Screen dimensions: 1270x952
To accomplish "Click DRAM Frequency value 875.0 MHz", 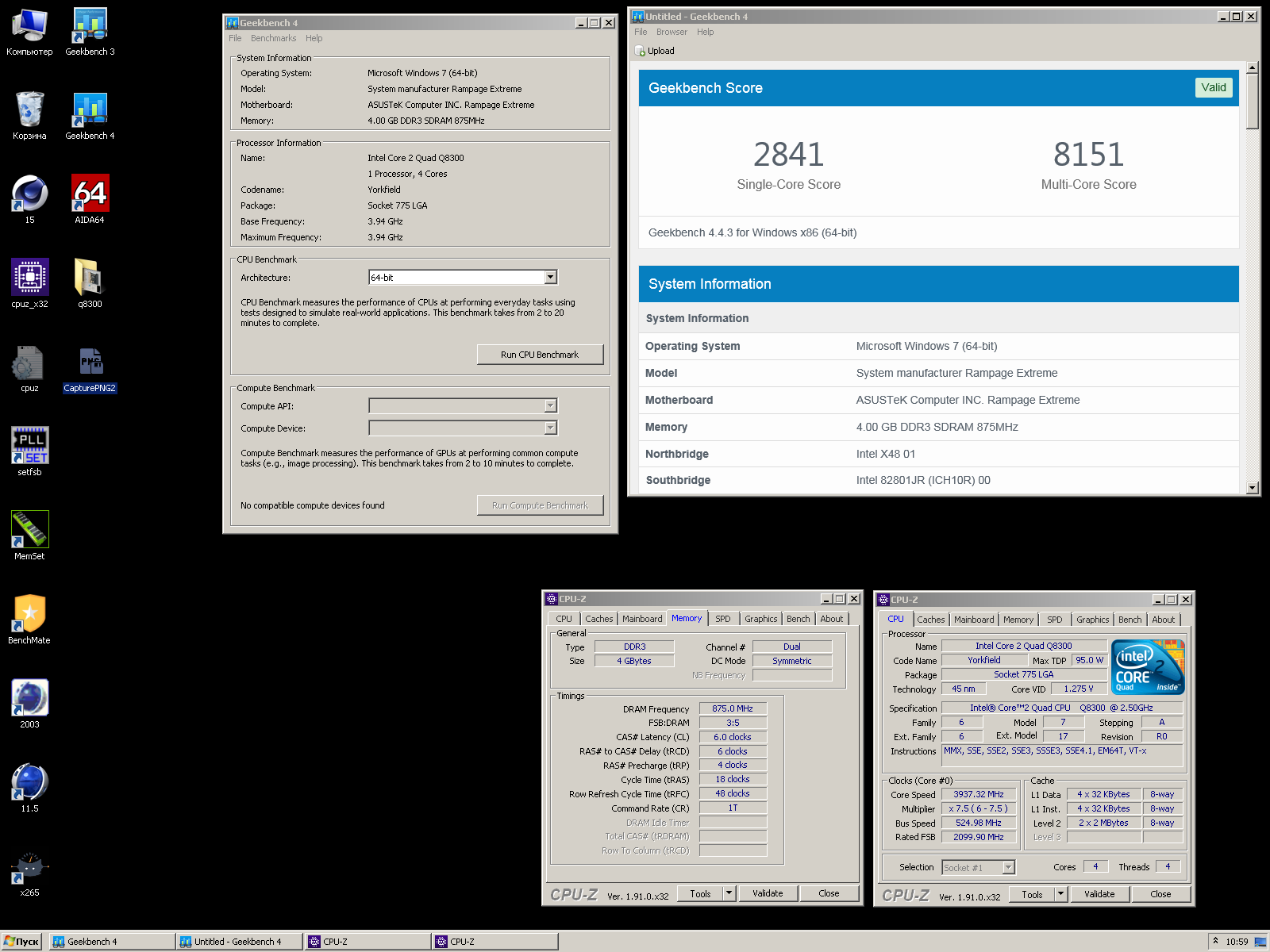I will pyautogui.click(x=733, y=708).
